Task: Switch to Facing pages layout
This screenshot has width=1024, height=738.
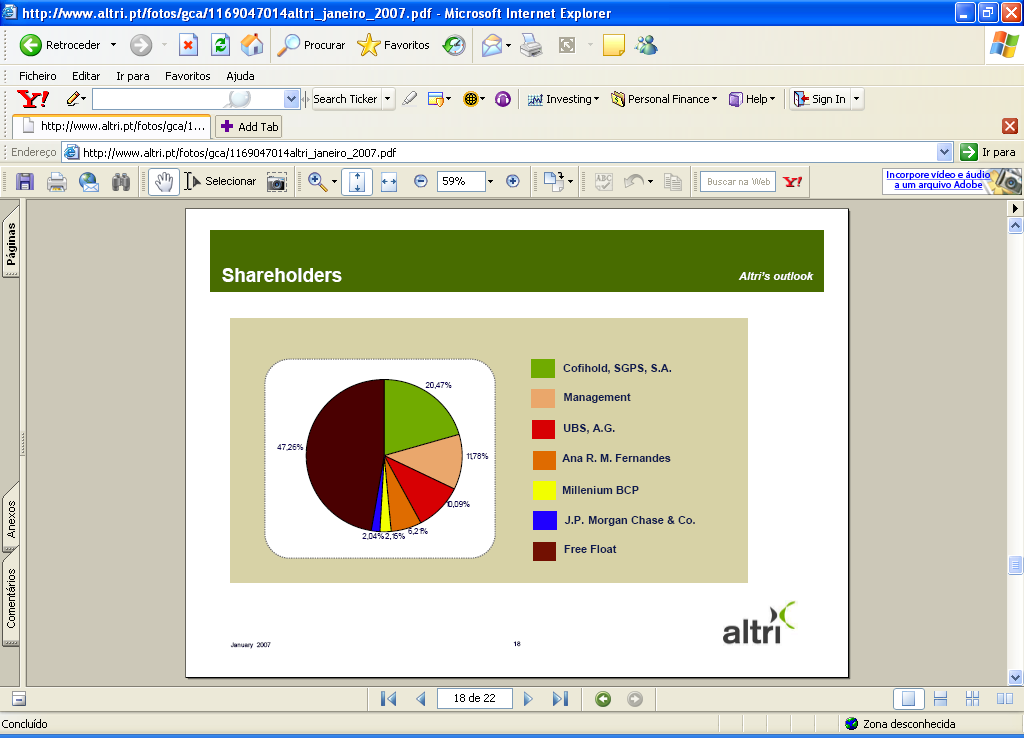Action: [1004, 699]
